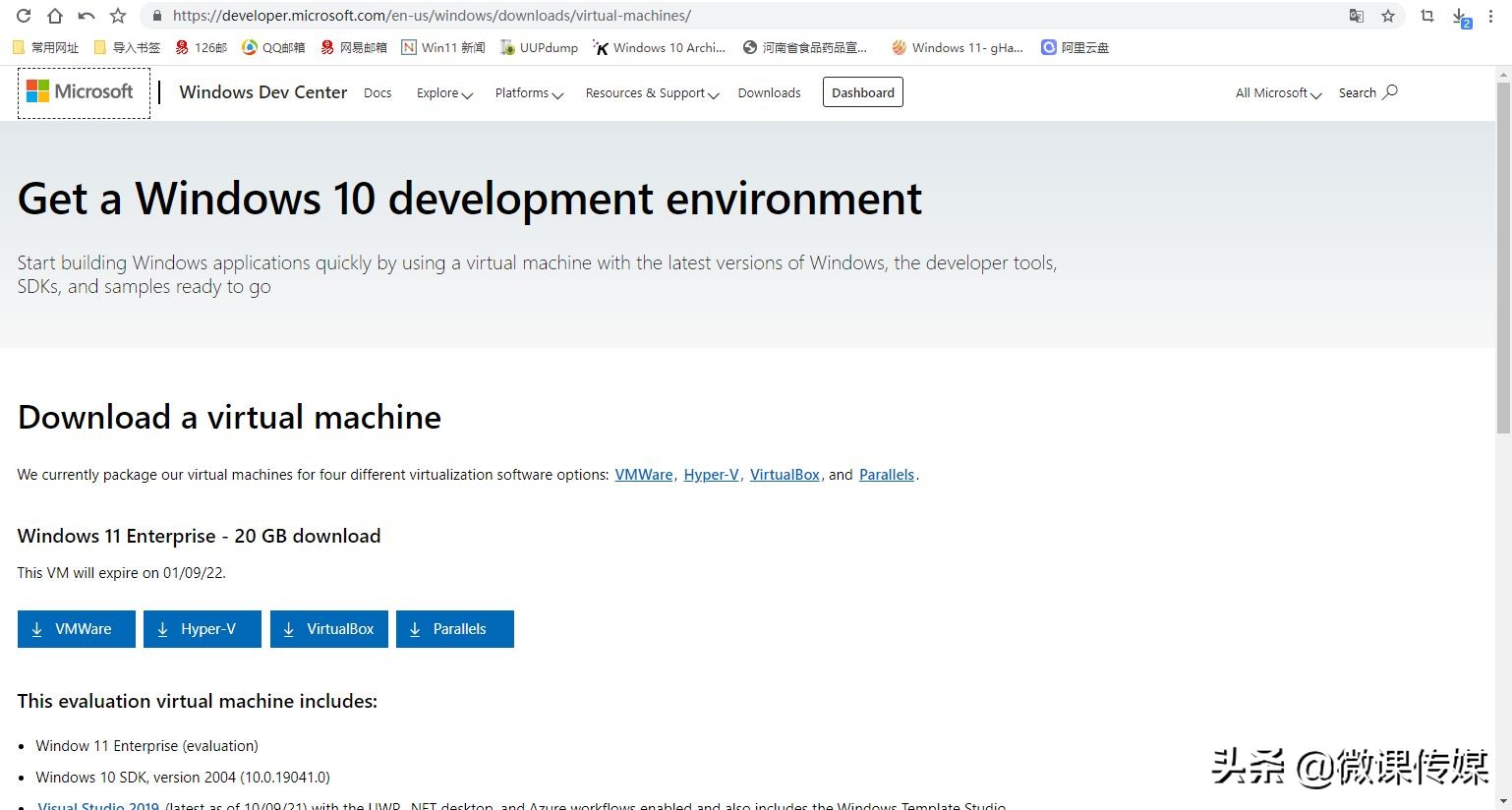Image resolution: width=1512 pixels, height=810 pixels.
Task: Download the Hyper-V virtual machine
Action: (x=203, y=629)
